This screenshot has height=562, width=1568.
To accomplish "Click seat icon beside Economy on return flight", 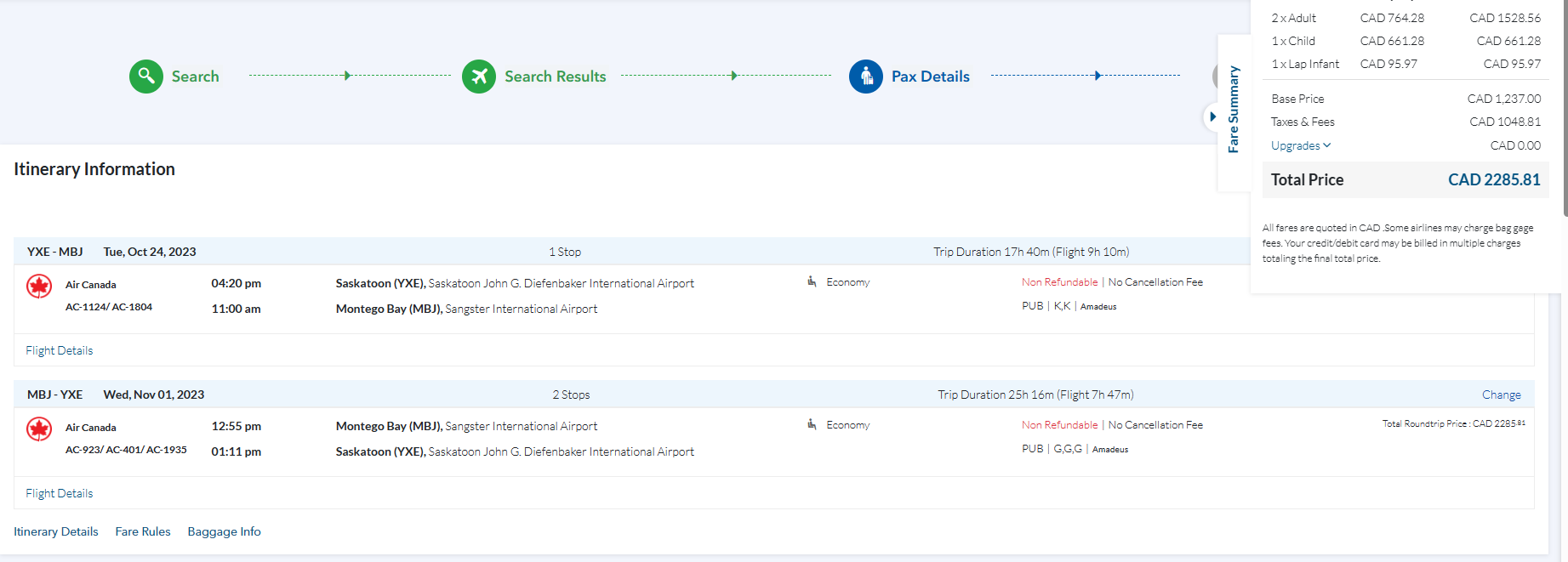I will (812, 424).
